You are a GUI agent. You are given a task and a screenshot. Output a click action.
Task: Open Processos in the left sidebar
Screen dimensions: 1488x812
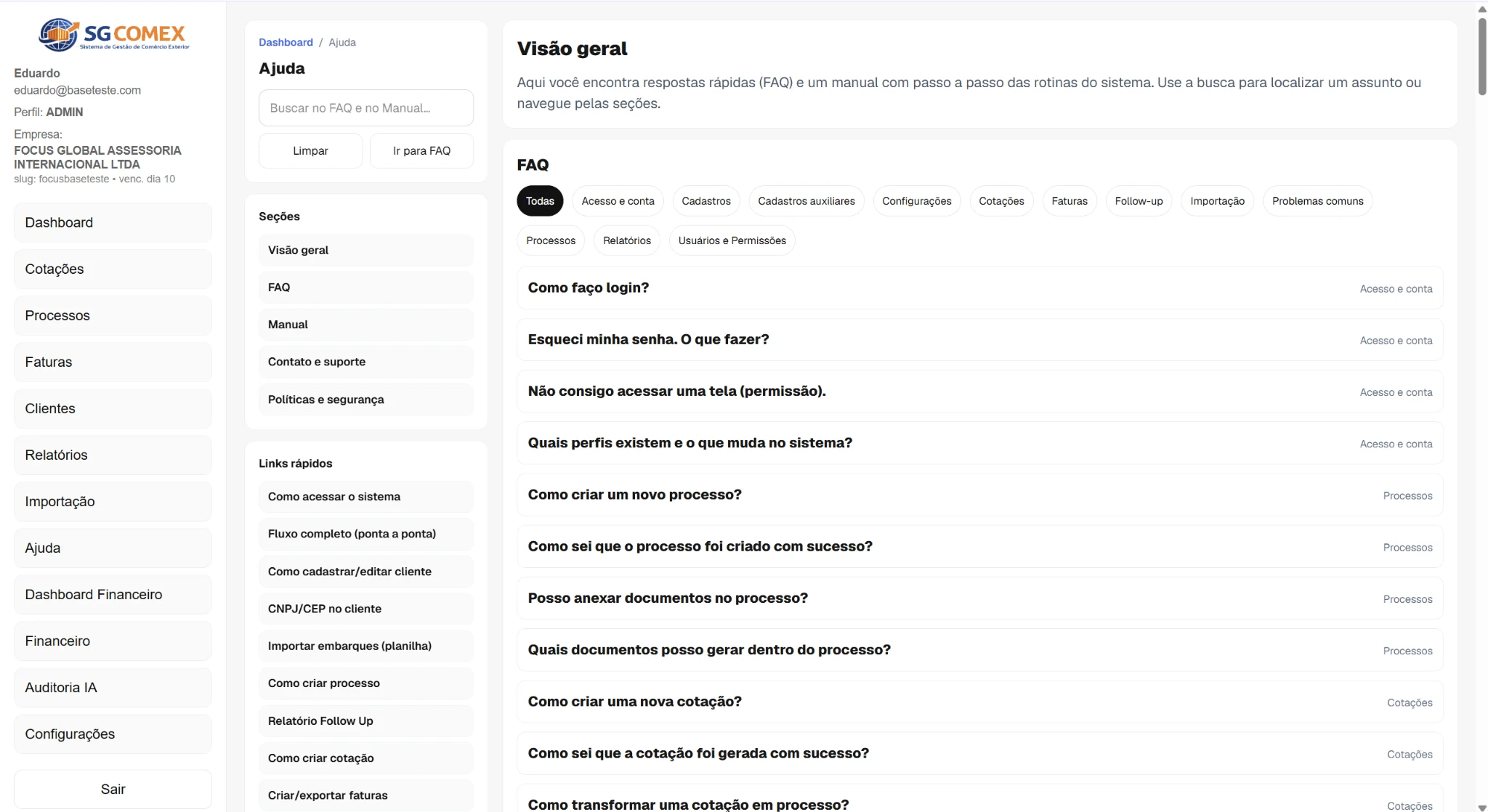(113, 315)
